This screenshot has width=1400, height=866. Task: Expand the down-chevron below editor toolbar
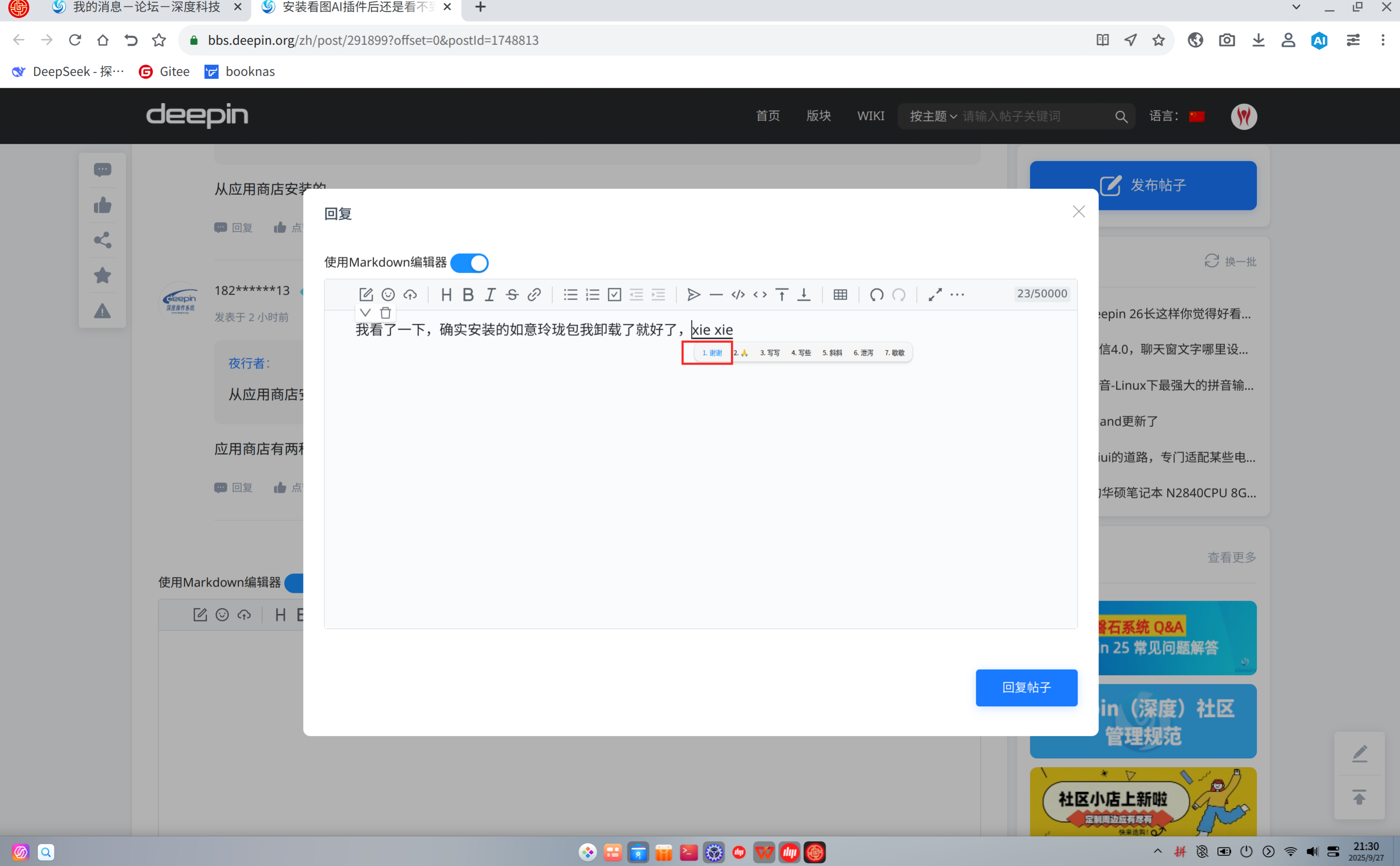click(365, 313)
